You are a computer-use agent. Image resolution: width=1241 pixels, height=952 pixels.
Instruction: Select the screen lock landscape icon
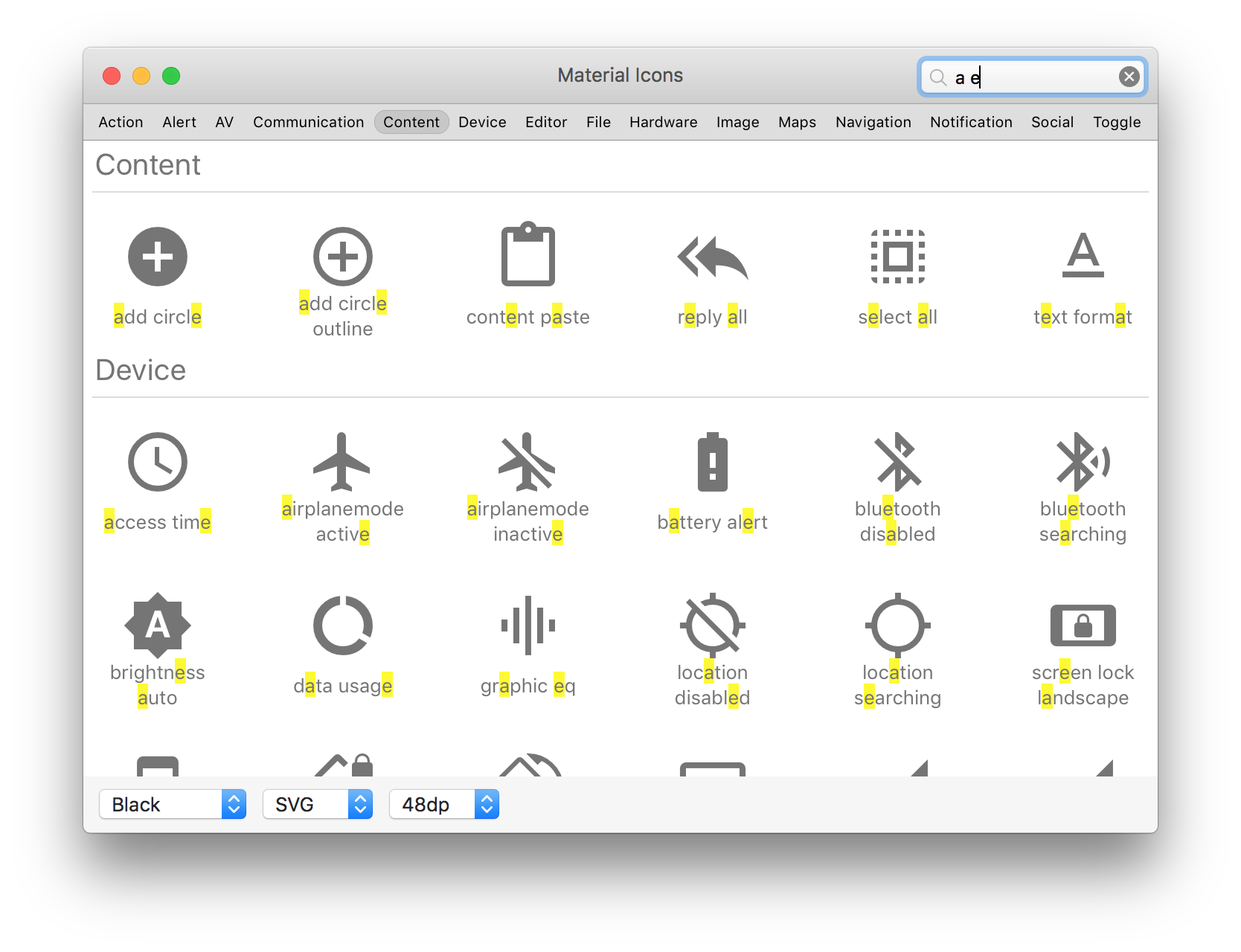point(1083,625)
